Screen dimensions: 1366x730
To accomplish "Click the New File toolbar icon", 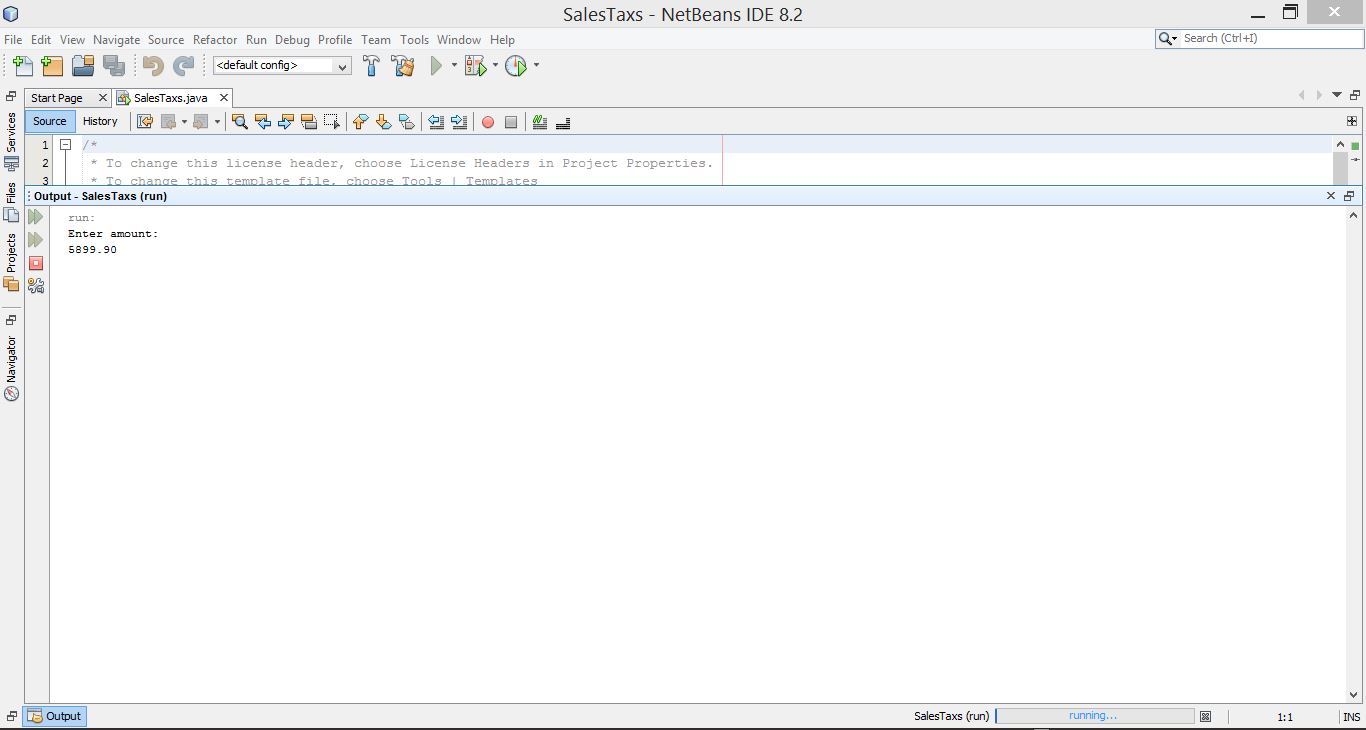I will (x=22, y=66).
